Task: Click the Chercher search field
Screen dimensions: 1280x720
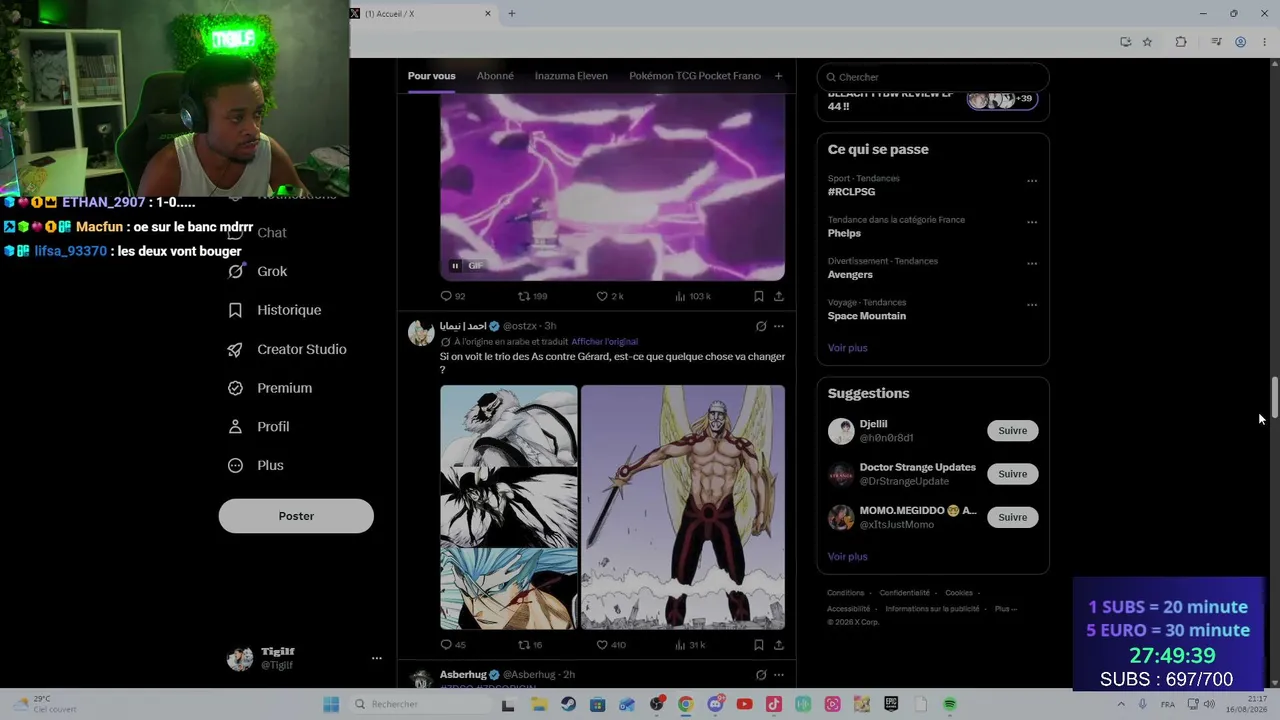Action: [x=933, y=77]
